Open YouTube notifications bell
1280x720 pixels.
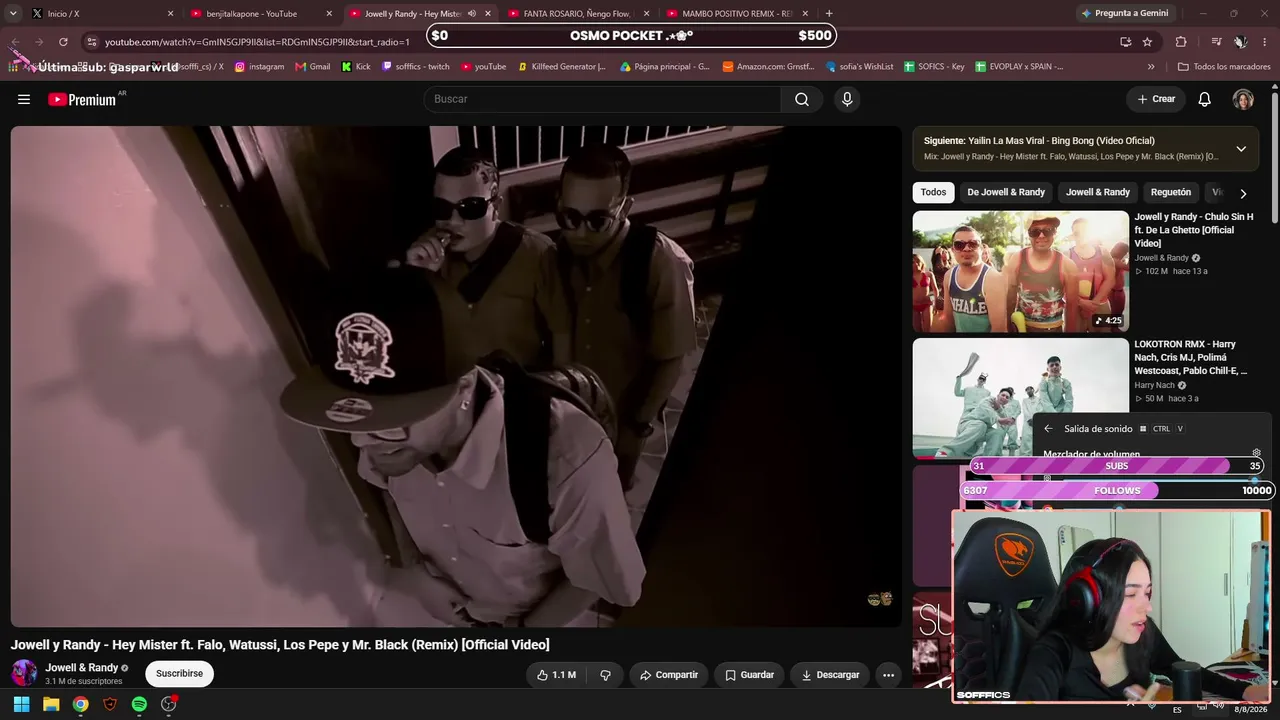point(1205,99)
